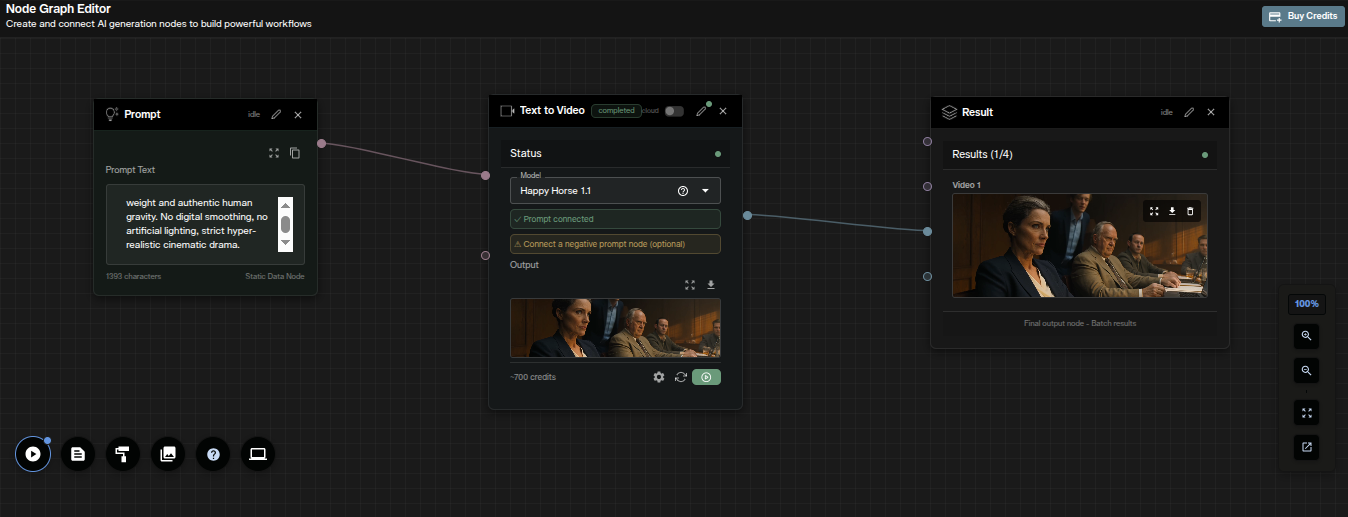1348x517 pixels.
Task: Click the prompt text scrollbar down arrow
Action: pos(285,243)
